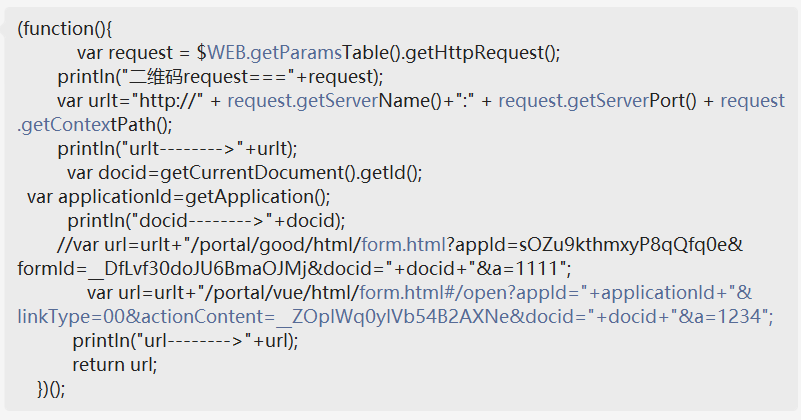This screenshot has width=801, height=420.
Task: Click the 'var applicationId=getApplication();' line
Action: point(179,197)
